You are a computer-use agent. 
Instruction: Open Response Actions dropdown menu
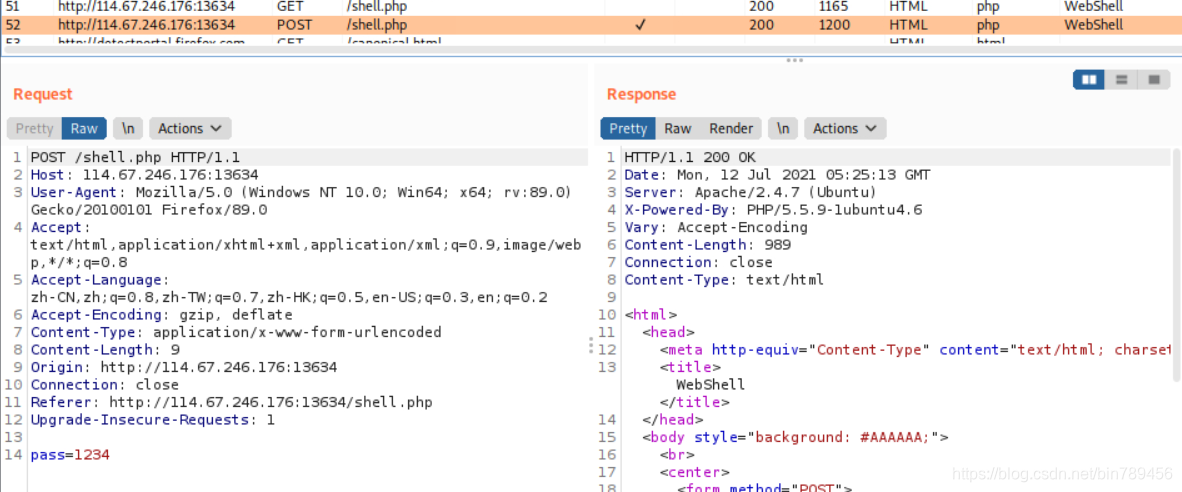click(845, 128)
